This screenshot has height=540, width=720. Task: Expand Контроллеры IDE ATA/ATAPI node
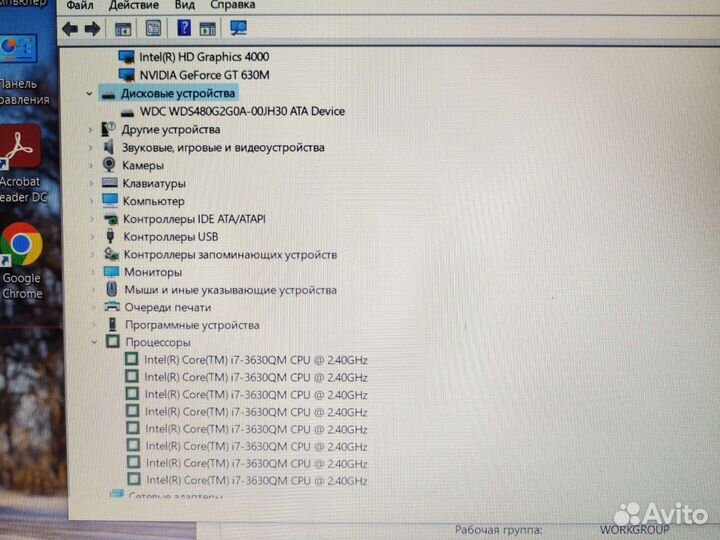click(92, 219)
